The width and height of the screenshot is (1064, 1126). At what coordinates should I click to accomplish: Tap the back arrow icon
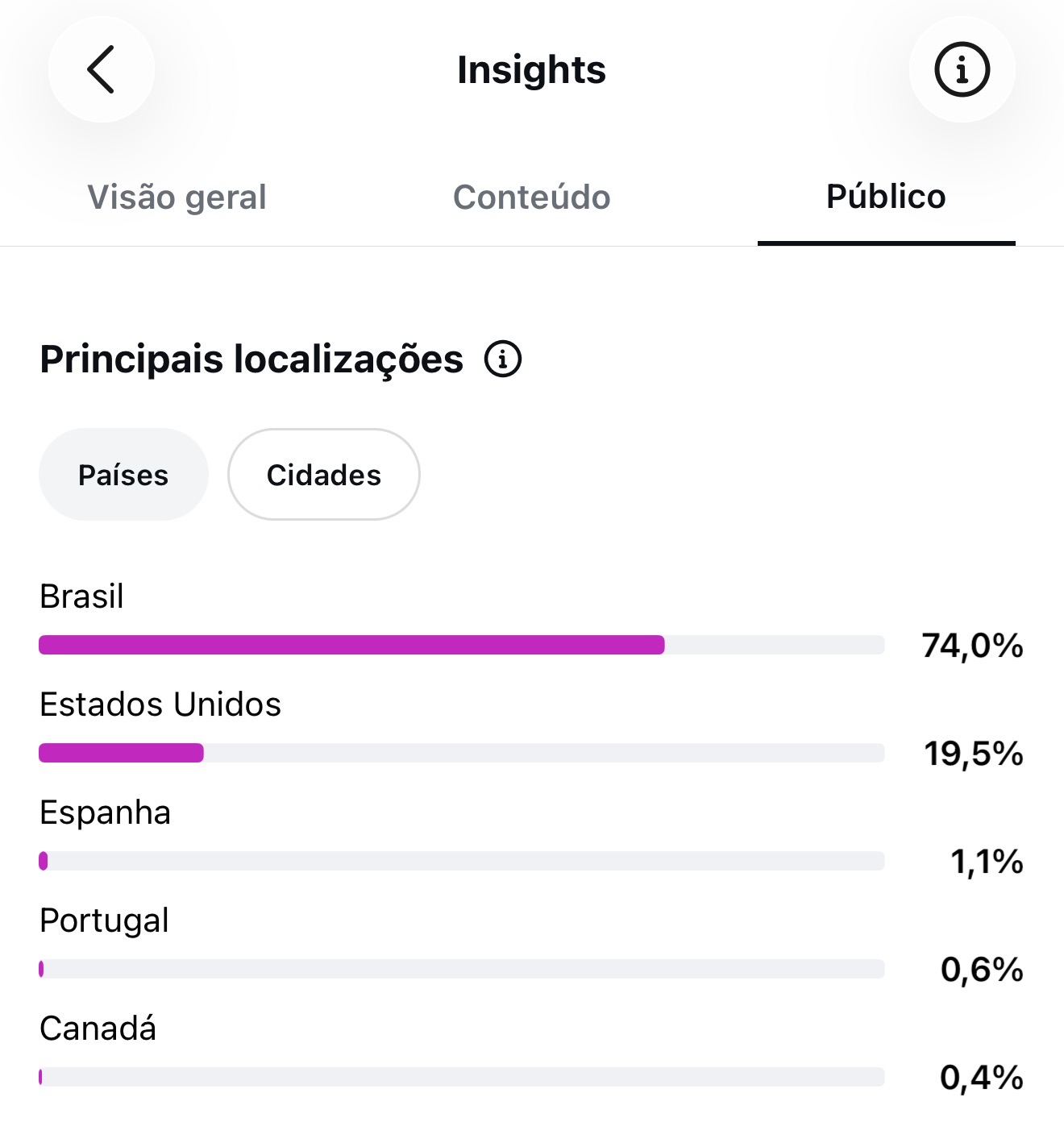click(x=101, y=69)
